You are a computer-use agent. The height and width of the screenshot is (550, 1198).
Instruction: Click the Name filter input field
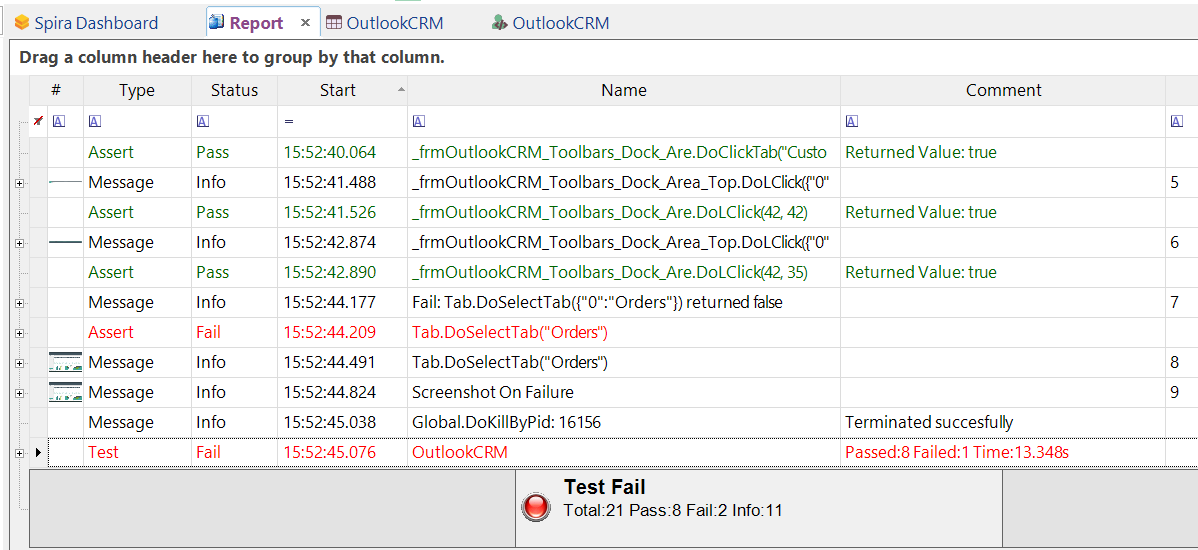(x=630, y=122)
